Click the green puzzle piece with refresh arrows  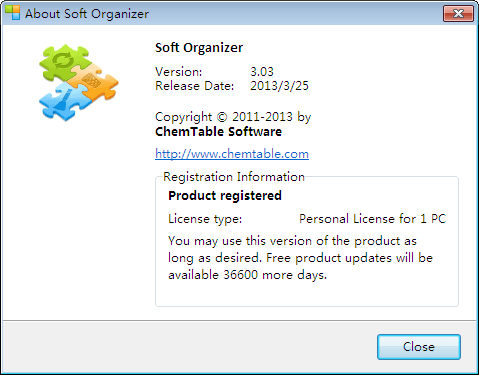(x=64, y=62)
